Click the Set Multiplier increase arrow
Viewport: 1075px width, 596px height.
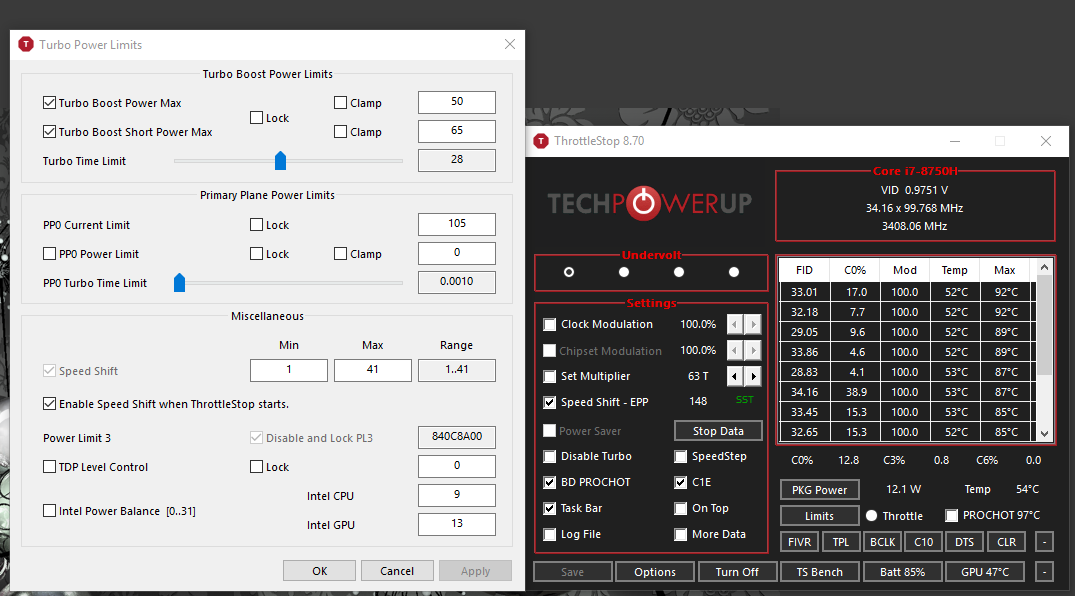point(753,376)
